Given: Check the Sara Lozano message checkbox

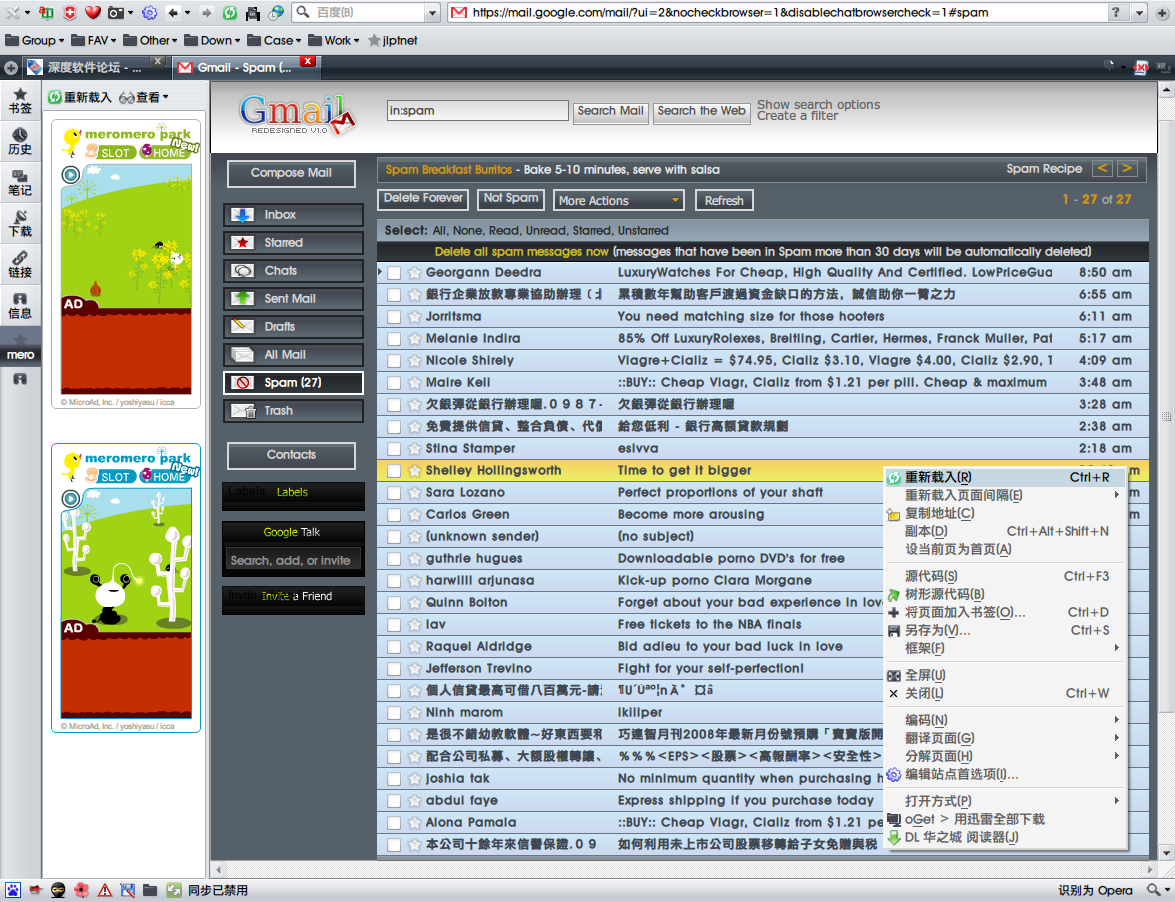Looking at the screenshot, I should 393,493.
